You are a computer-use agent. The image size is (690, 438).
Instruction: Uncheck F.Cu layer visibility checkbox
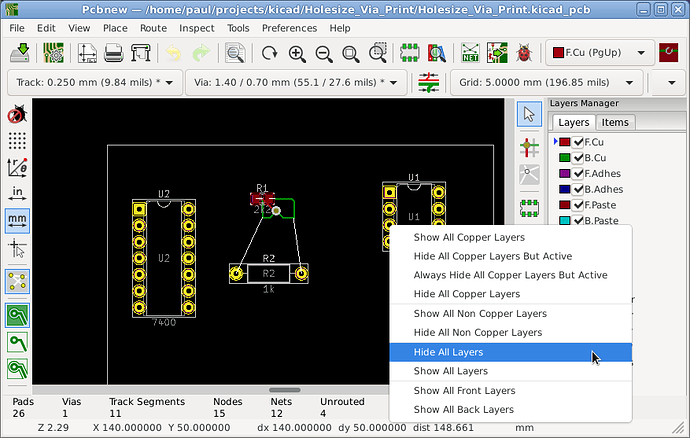pos(578,142)
